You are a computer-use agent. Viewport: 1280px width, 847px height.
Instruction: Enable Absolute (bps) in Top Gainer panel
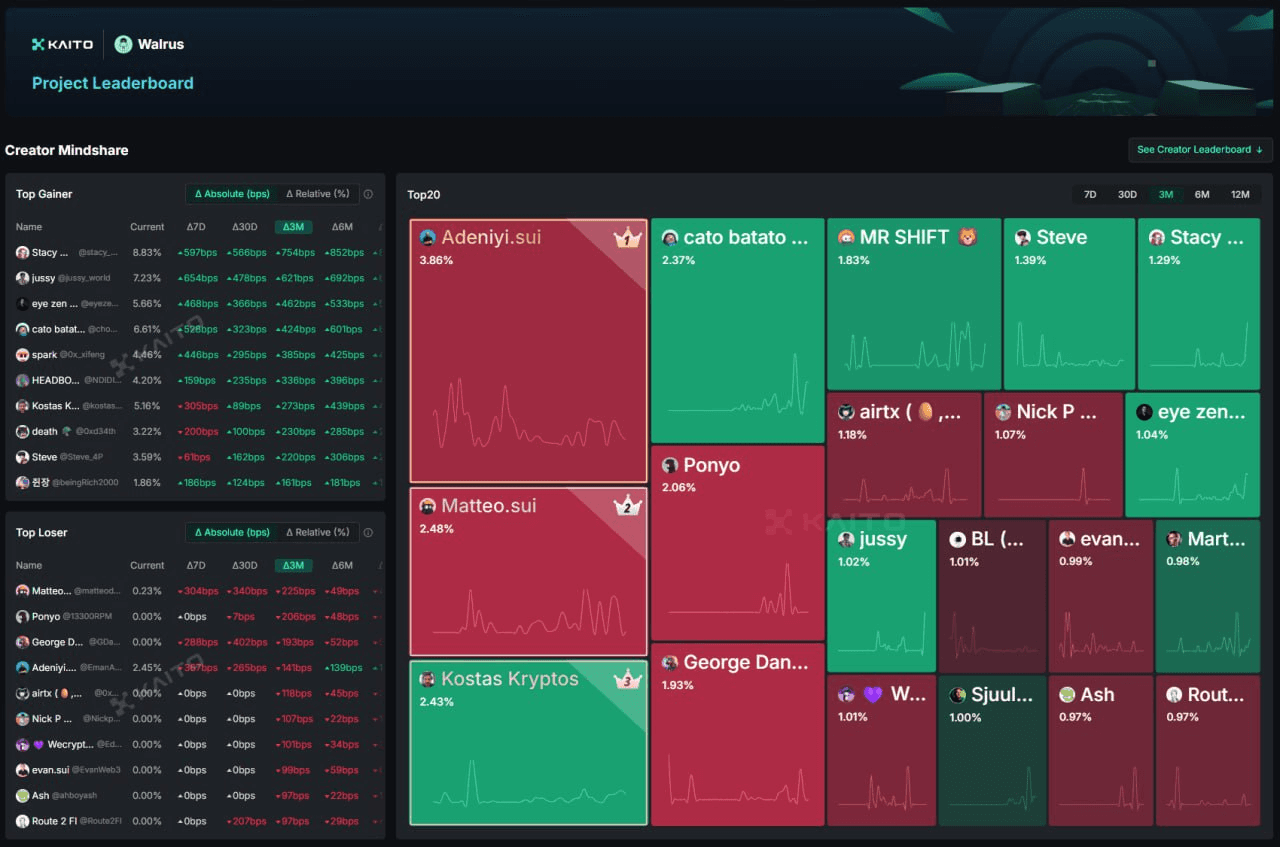[x=231, y=194]
